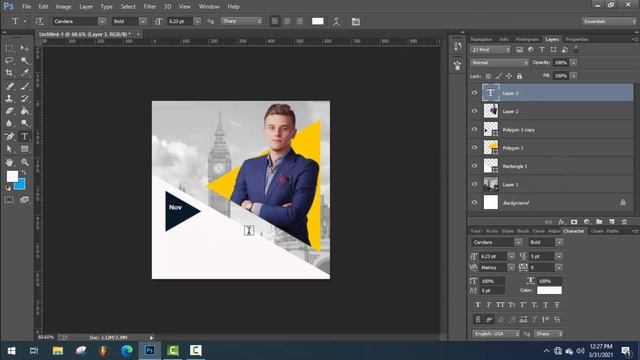Select the Eyedropper tool
This screenshot has height=360, width=640.
point(24,73)
